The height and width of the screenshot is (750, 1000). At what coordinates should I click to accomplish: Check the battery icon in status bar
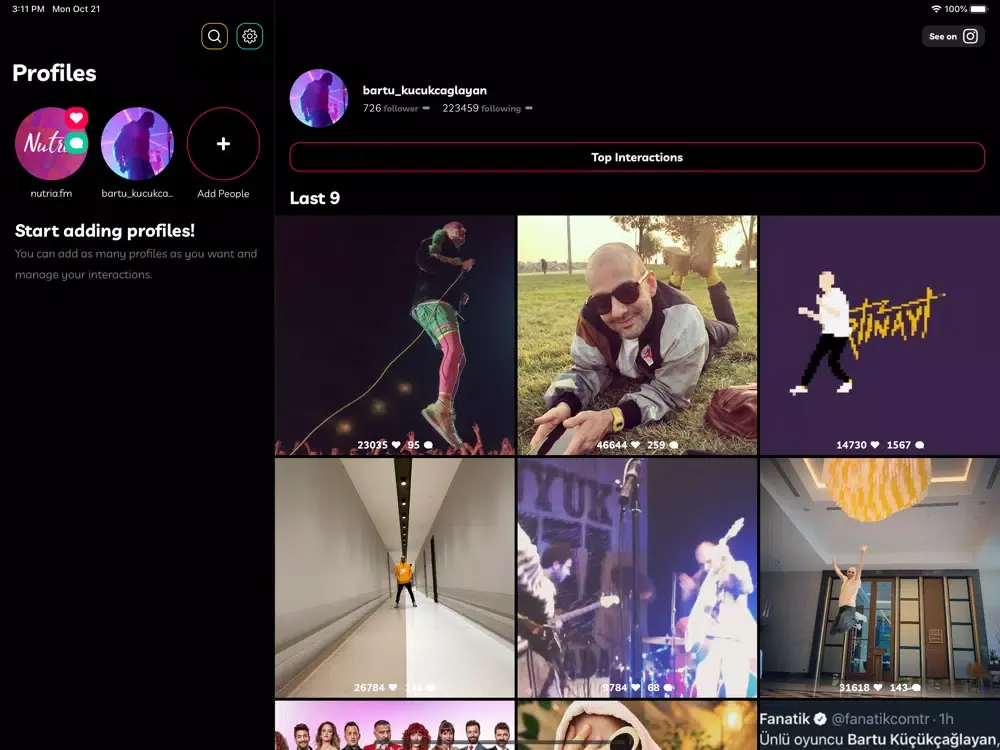979,9
